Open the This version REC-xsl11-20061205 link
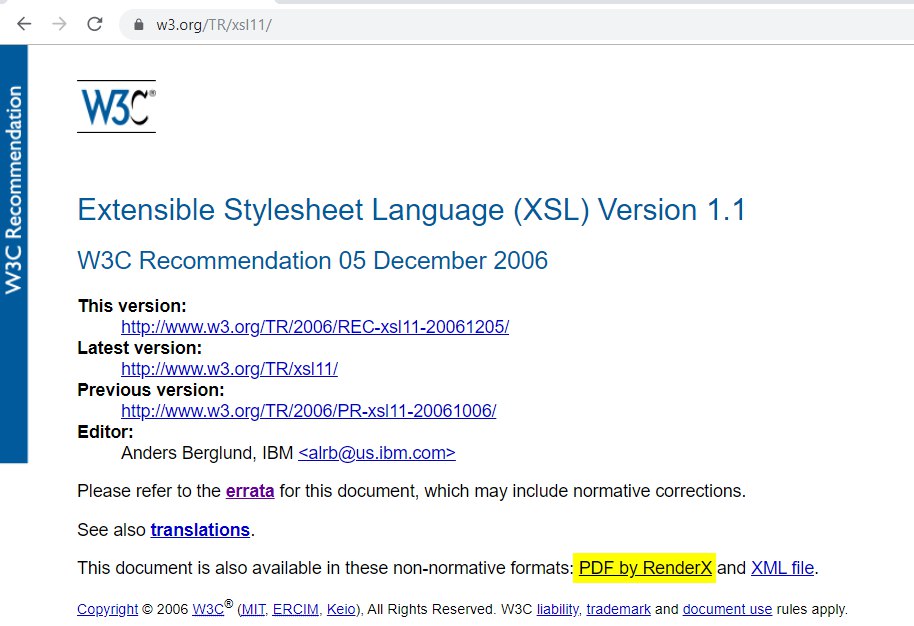 pos(315,326)
